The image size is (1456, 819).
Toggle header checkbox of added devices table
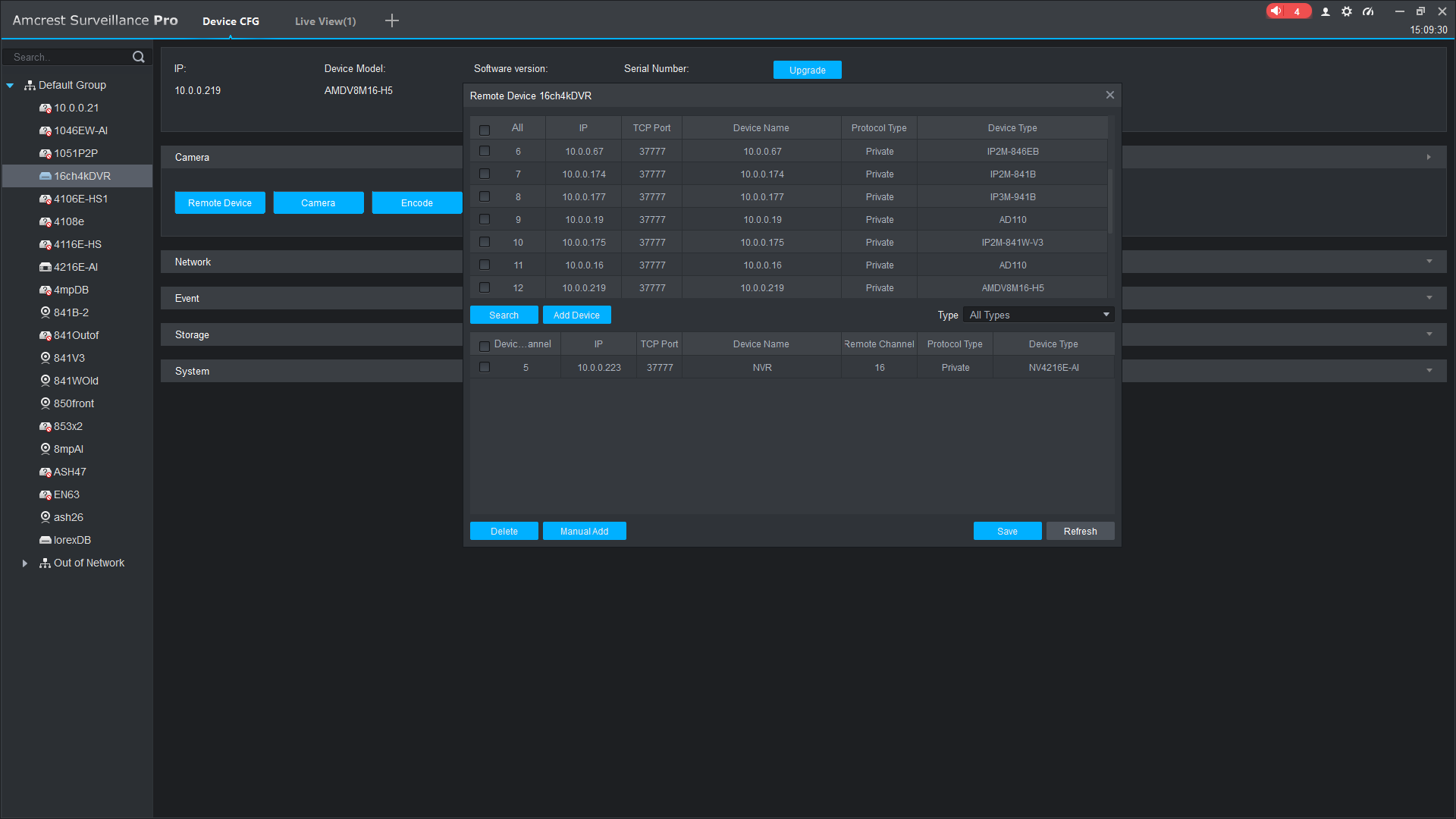485,346
